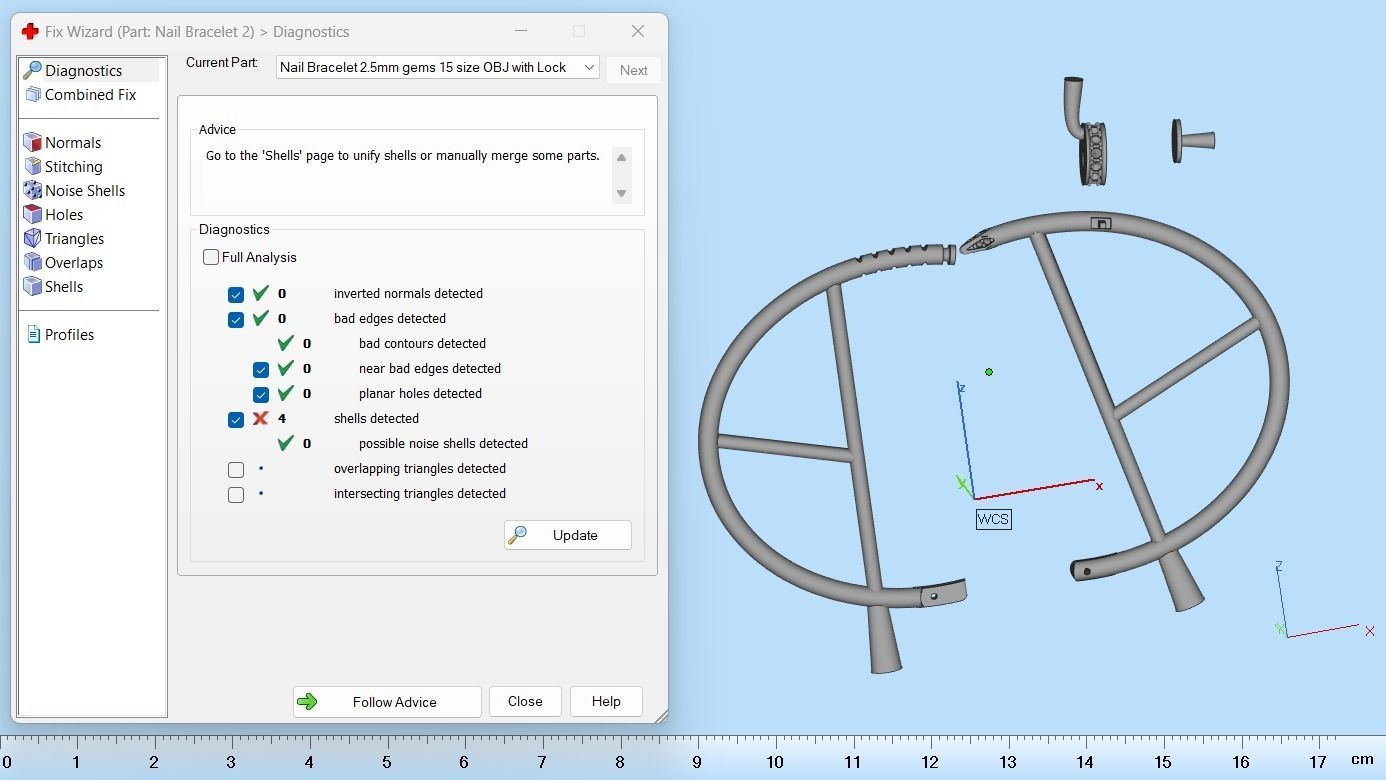This screenshot has width=1386, height=780.
Task: Click the green check beside possible noise shells
Action: point(285,443)
